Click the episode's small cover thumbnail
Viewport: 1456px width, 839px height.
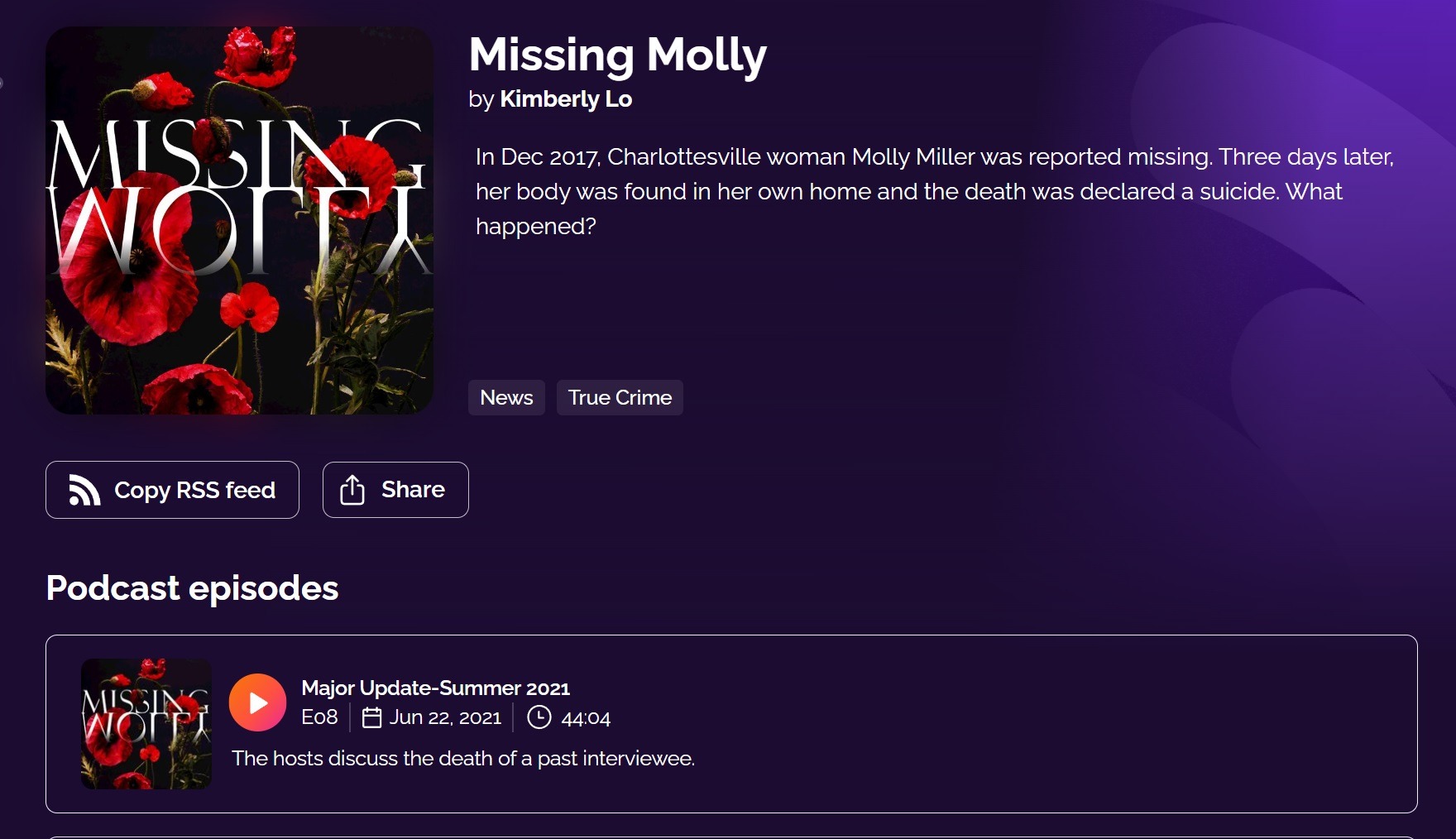click(146, 724)
